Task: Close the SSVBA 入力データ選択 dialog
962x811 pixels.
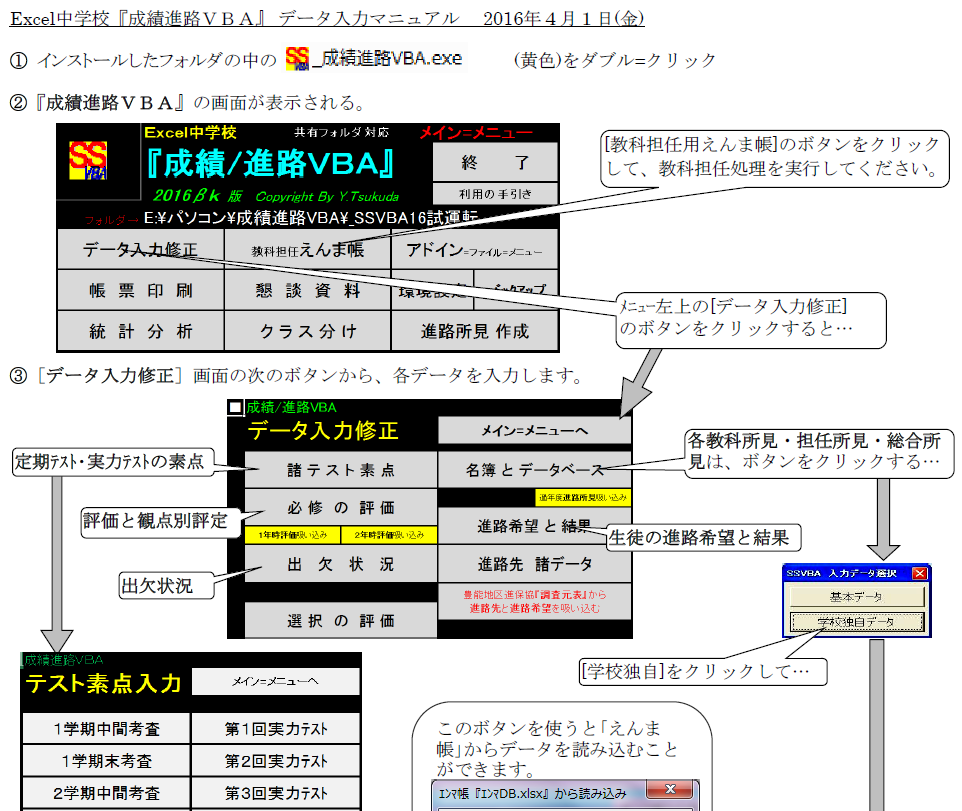Action: point(919,573)
